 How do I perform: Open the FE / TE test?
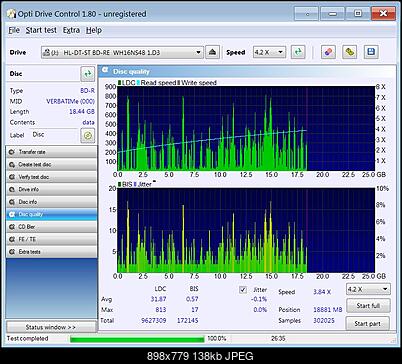click(x=52, y=239)
